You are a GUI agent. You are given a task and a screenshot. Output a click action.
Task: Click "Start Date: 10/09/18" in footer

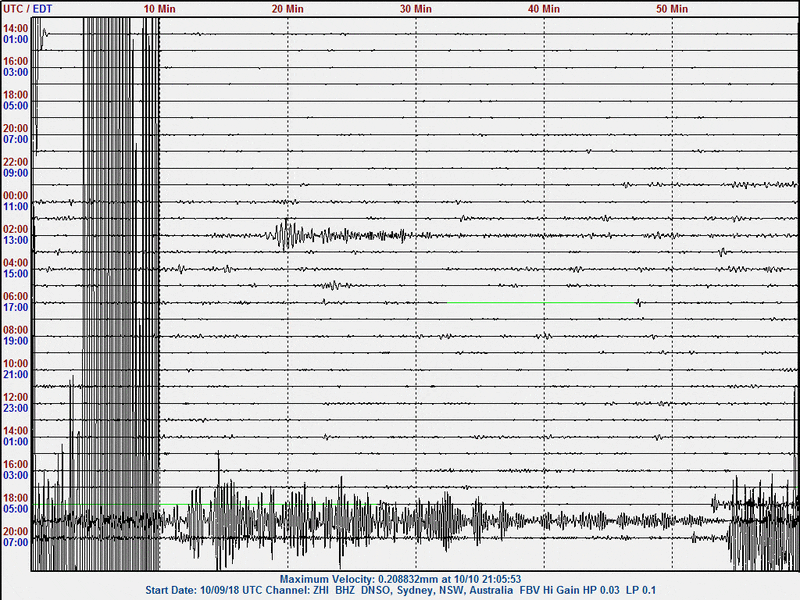[192, 590]
